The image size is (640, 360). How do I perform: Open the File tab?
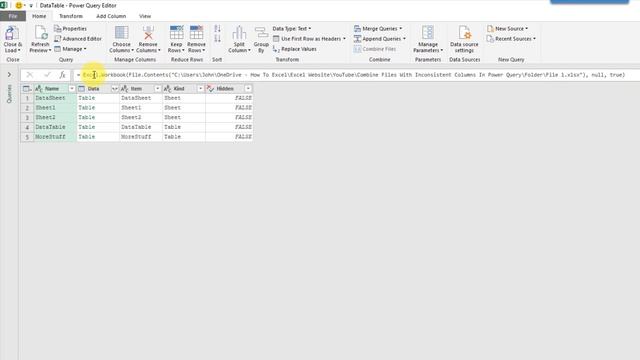point(13,16)
